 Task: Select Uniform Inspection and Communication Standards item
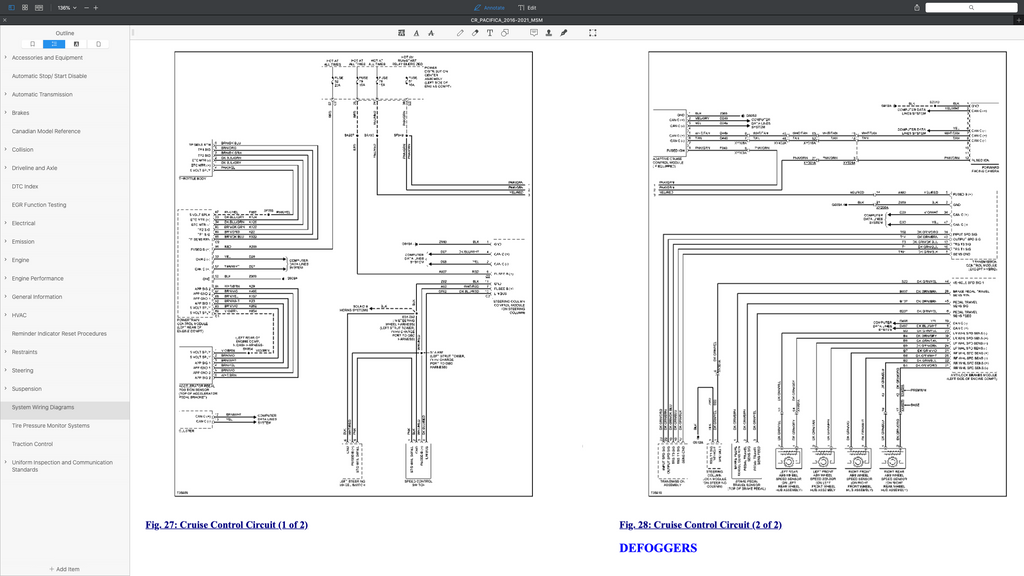(62, 466)
